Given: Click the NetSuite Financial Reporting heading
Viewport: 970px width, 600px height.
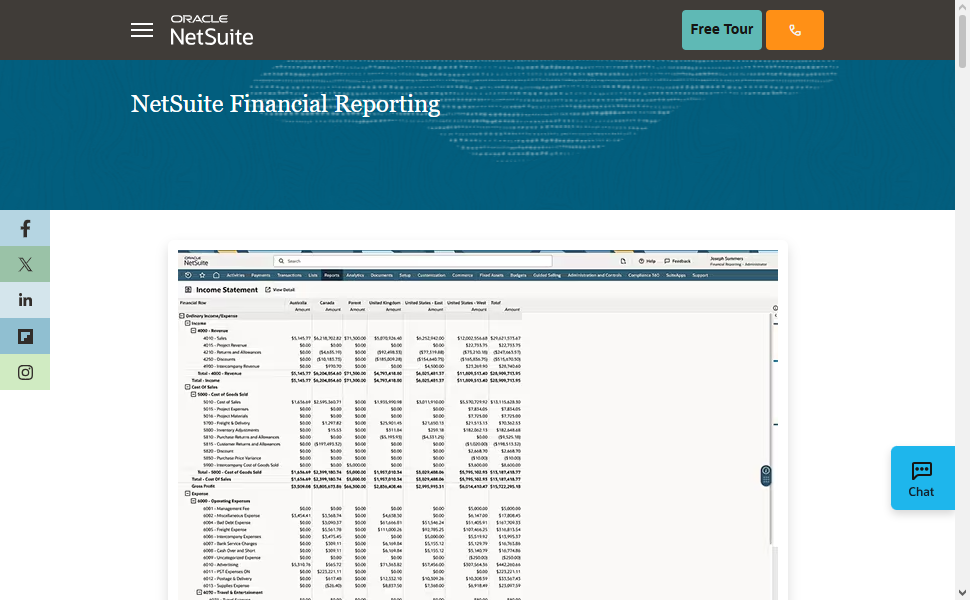Looking at the screenshot, I should tap(285, 104).
